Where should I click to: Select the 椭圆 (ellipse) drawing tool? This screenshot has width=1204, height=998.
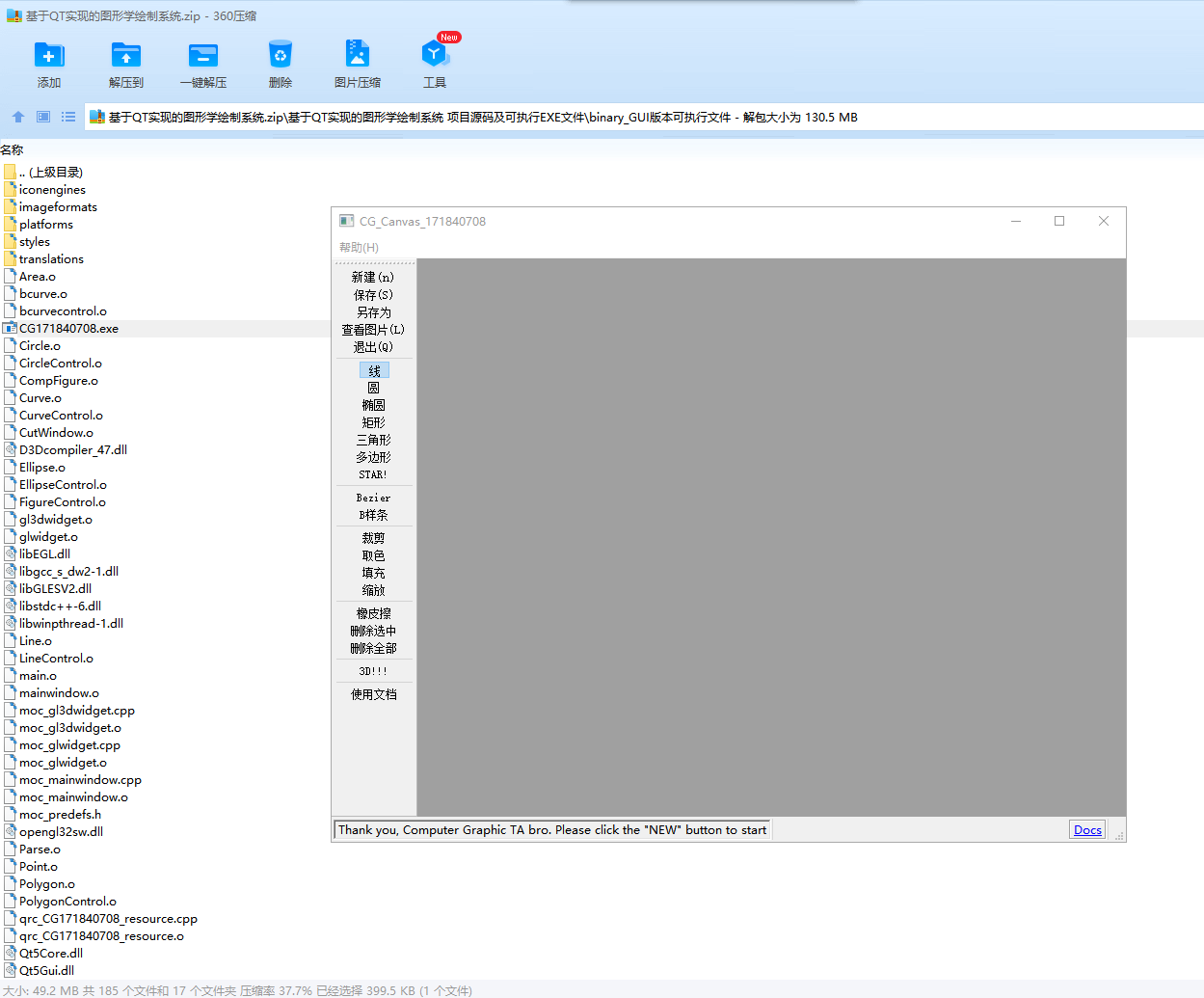[373, 405]
